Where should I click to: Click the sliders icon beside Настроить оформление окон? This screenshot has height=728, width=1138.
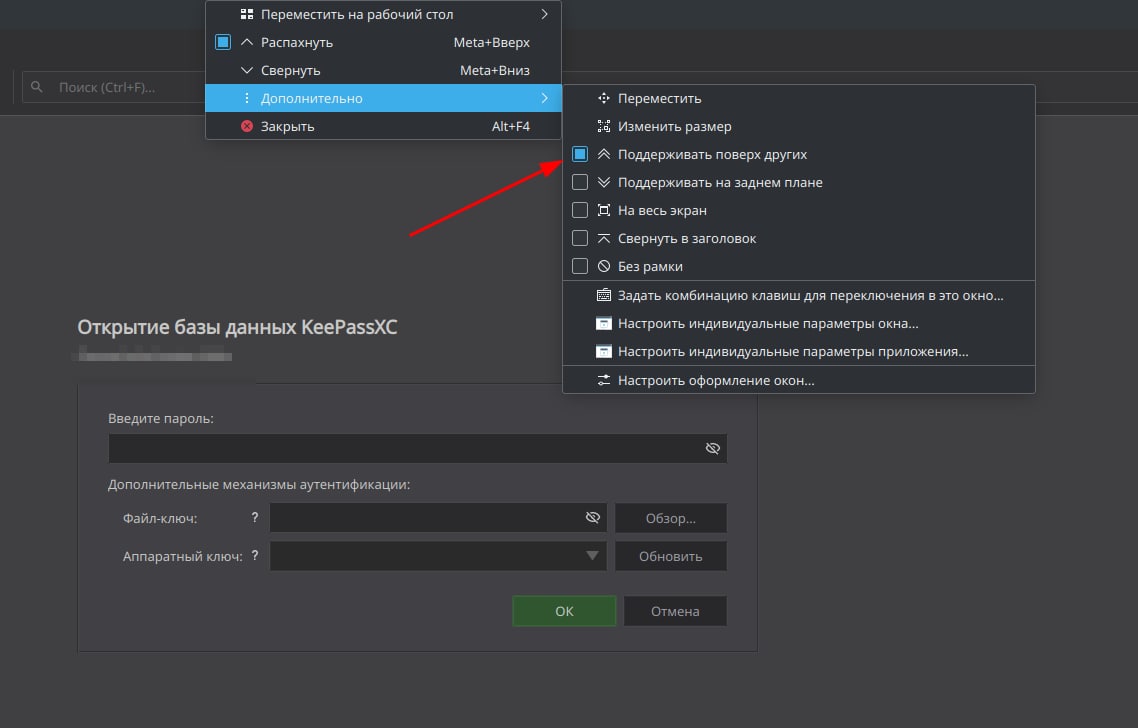point(604,380)
